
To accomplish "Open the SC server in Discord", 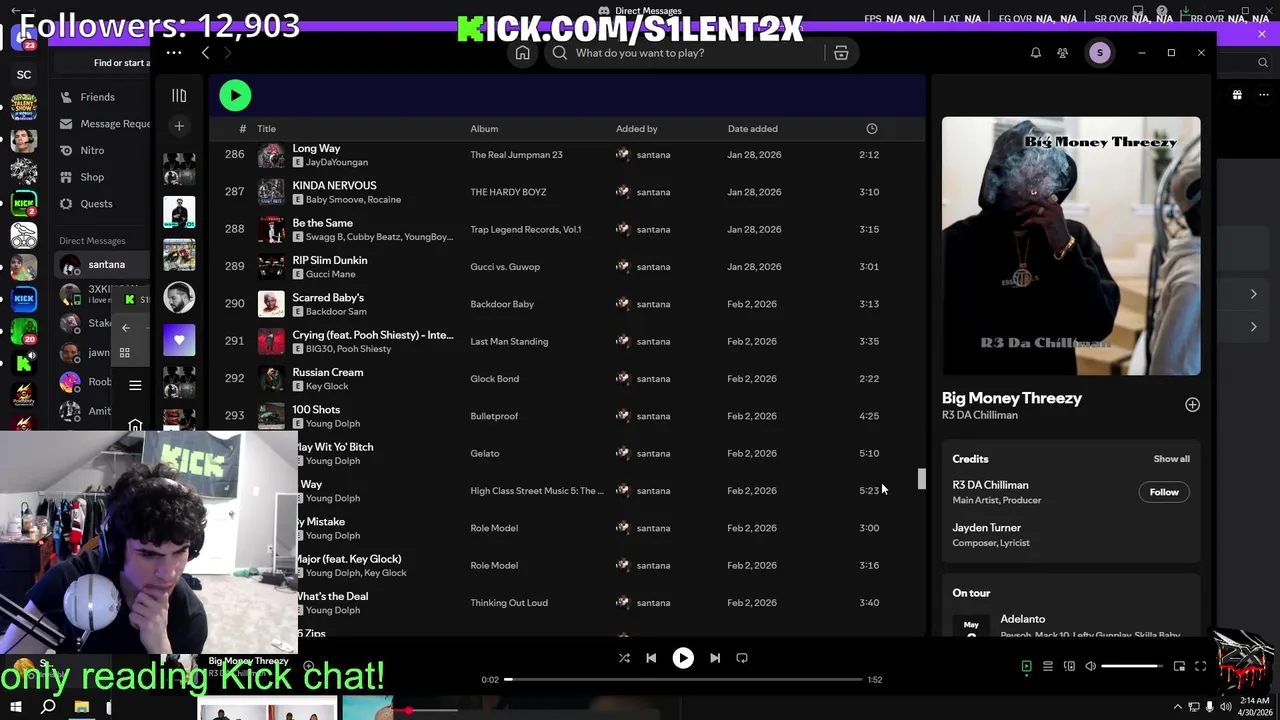I will 24,74.
